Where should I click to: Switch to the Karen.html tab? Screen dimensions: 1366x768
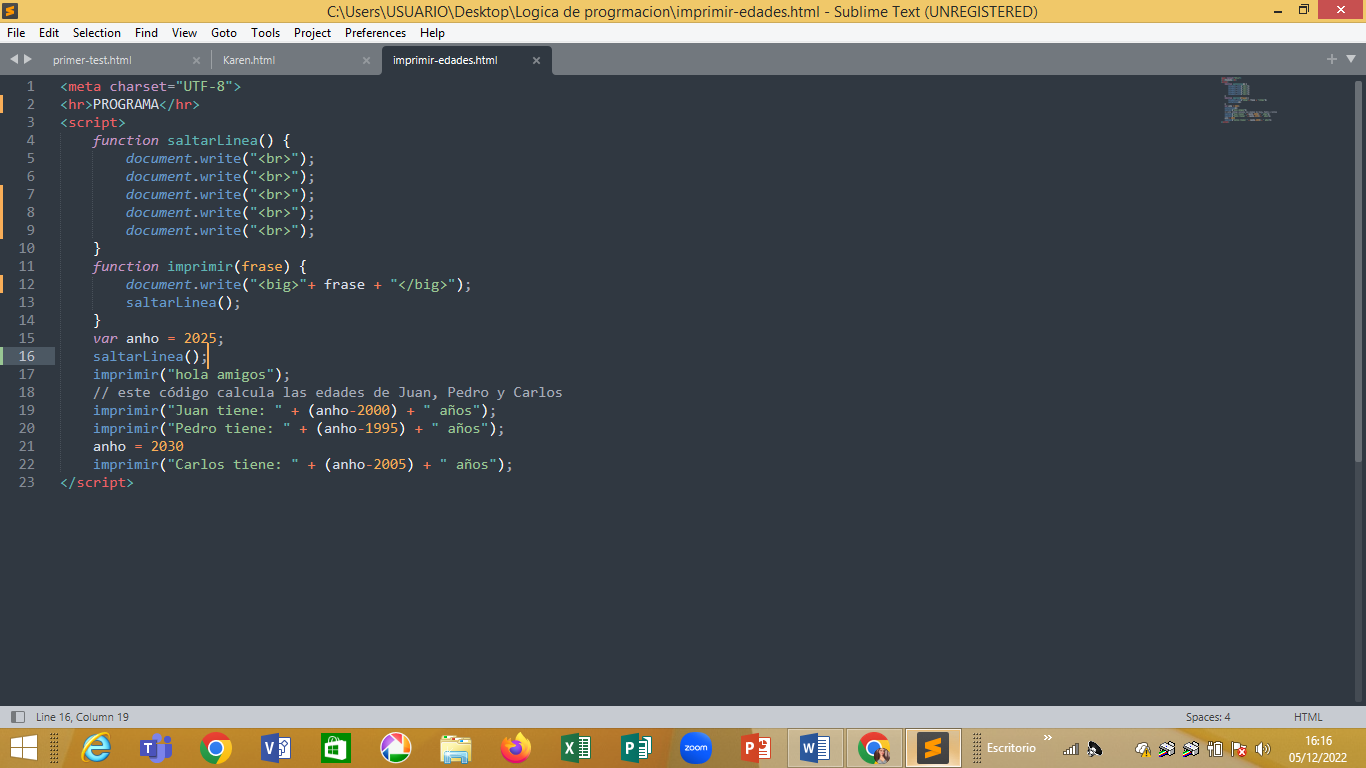249,60
